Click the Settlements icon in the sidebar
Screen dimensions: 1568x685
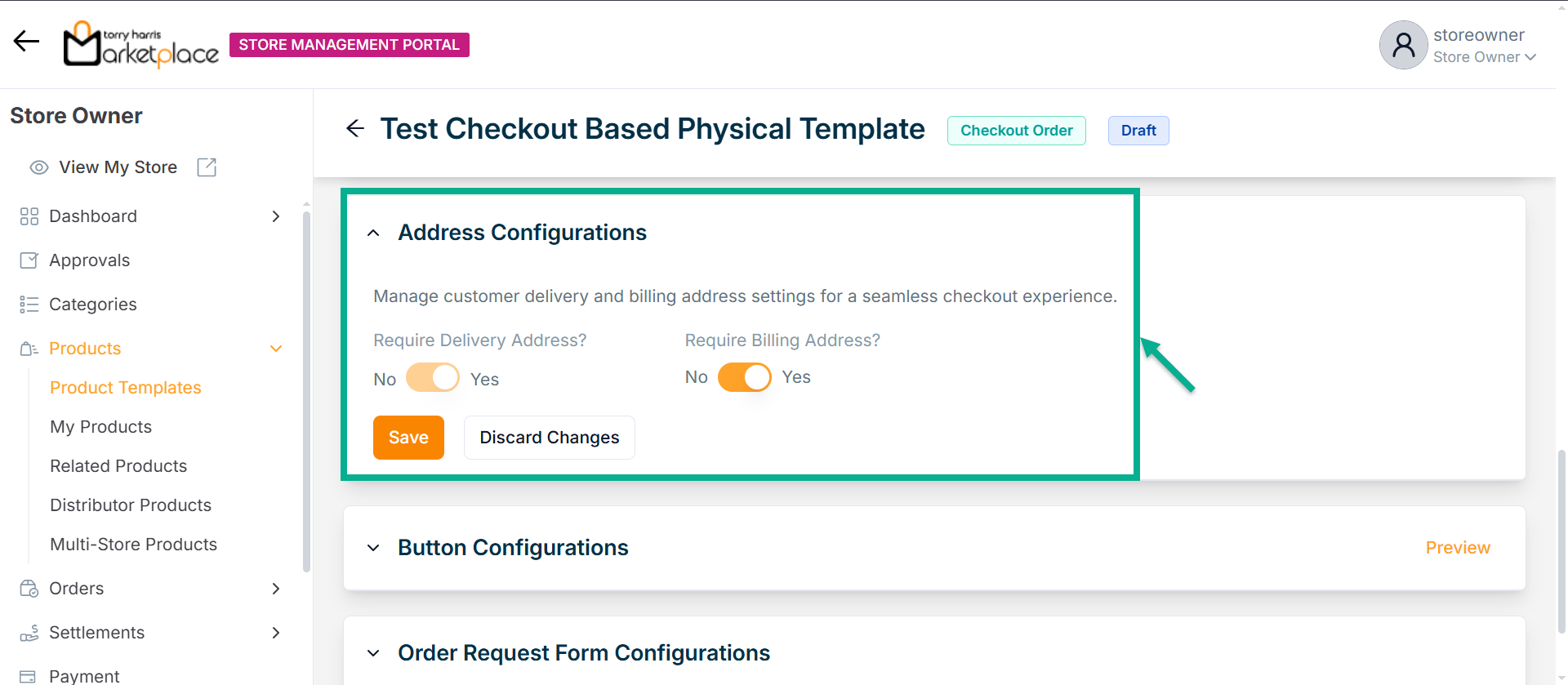click(x=29, y=633)
